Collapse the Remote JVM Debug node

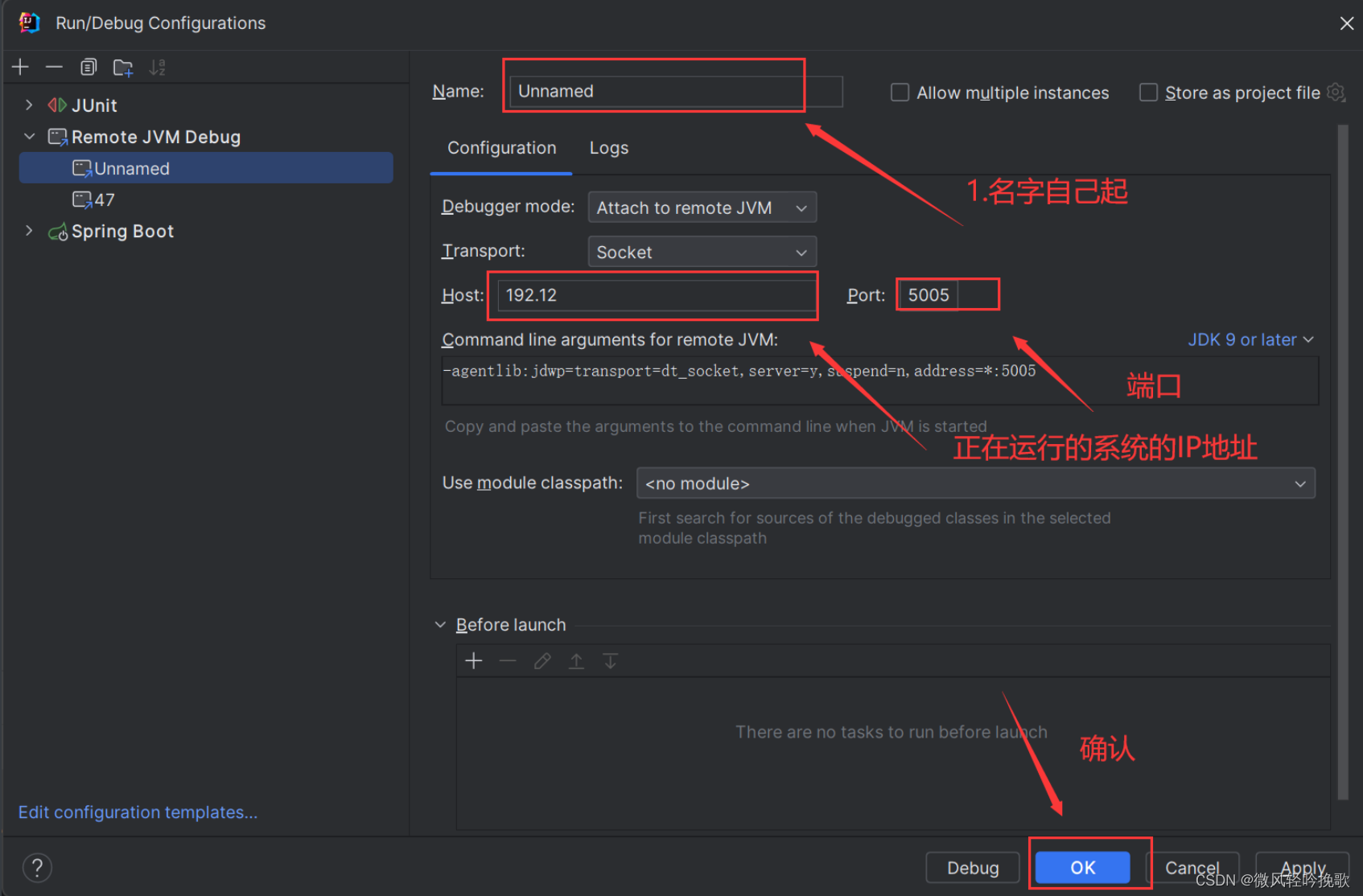[x=29, y=137]
